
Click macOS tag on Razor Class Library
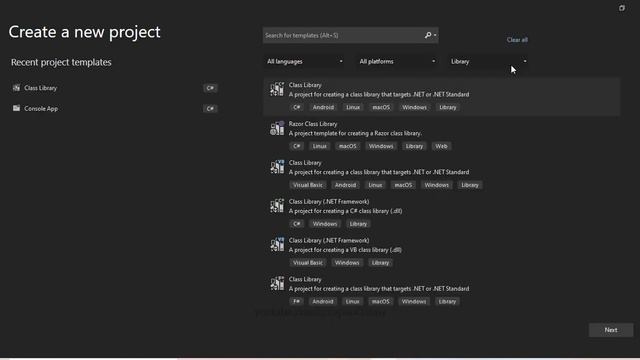(348, 146)
